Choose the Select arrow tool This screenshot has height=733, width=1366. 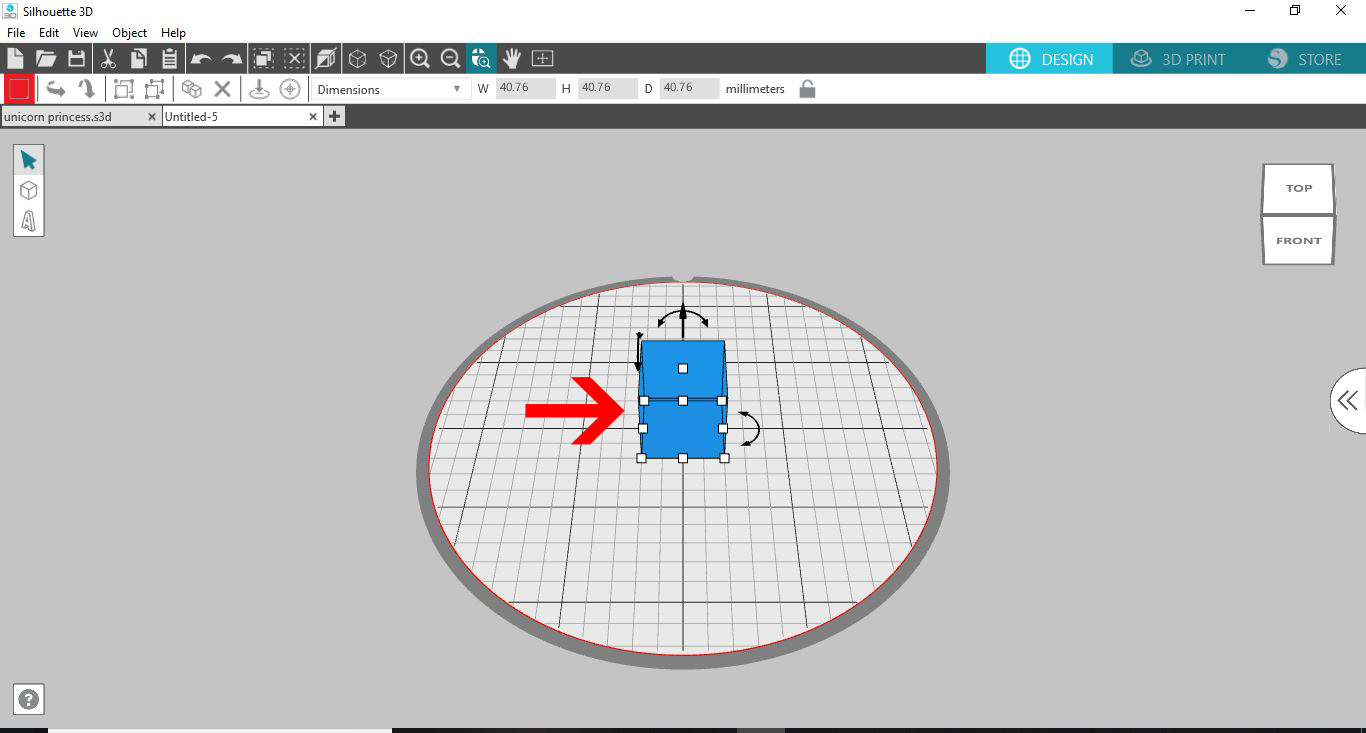click(x=28, y=160)
